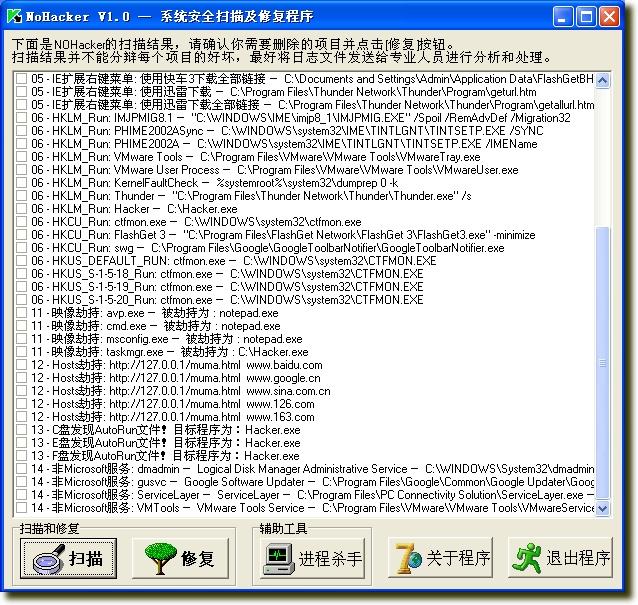The width and height of the screenshot is (638, 605).
Task: Open the 关于程序 about dialog
Action: click(440, 557)
